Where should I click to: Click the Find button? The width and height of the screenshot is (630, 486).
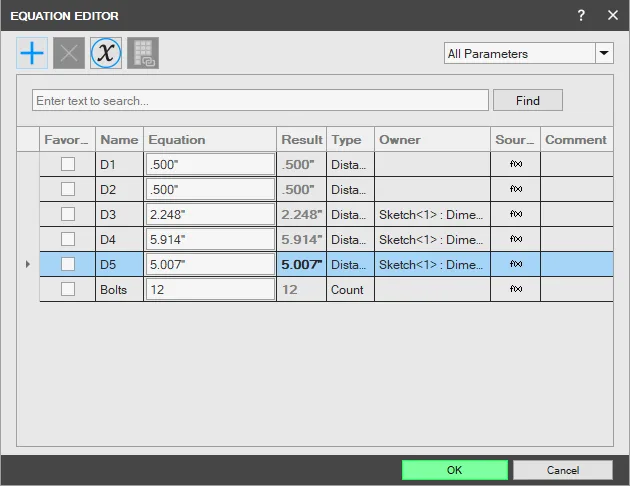528,100
